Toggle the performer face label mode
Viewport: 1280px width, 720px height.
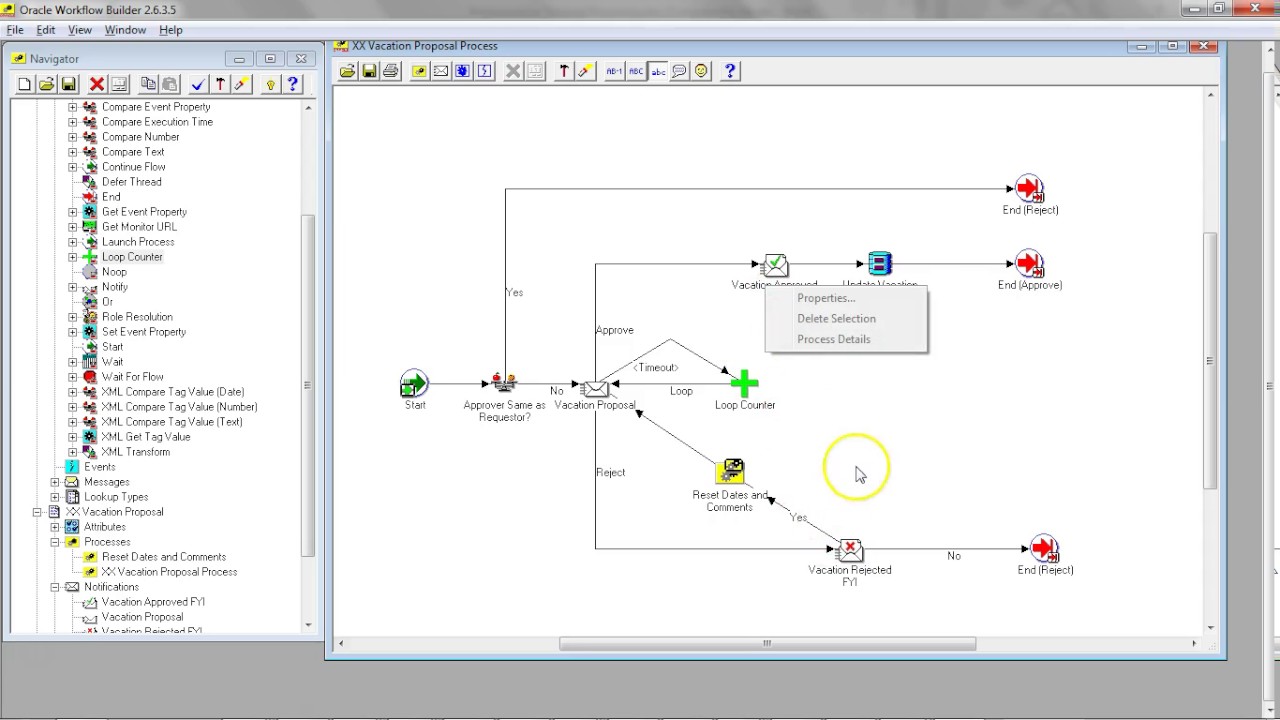coord(701,71)
